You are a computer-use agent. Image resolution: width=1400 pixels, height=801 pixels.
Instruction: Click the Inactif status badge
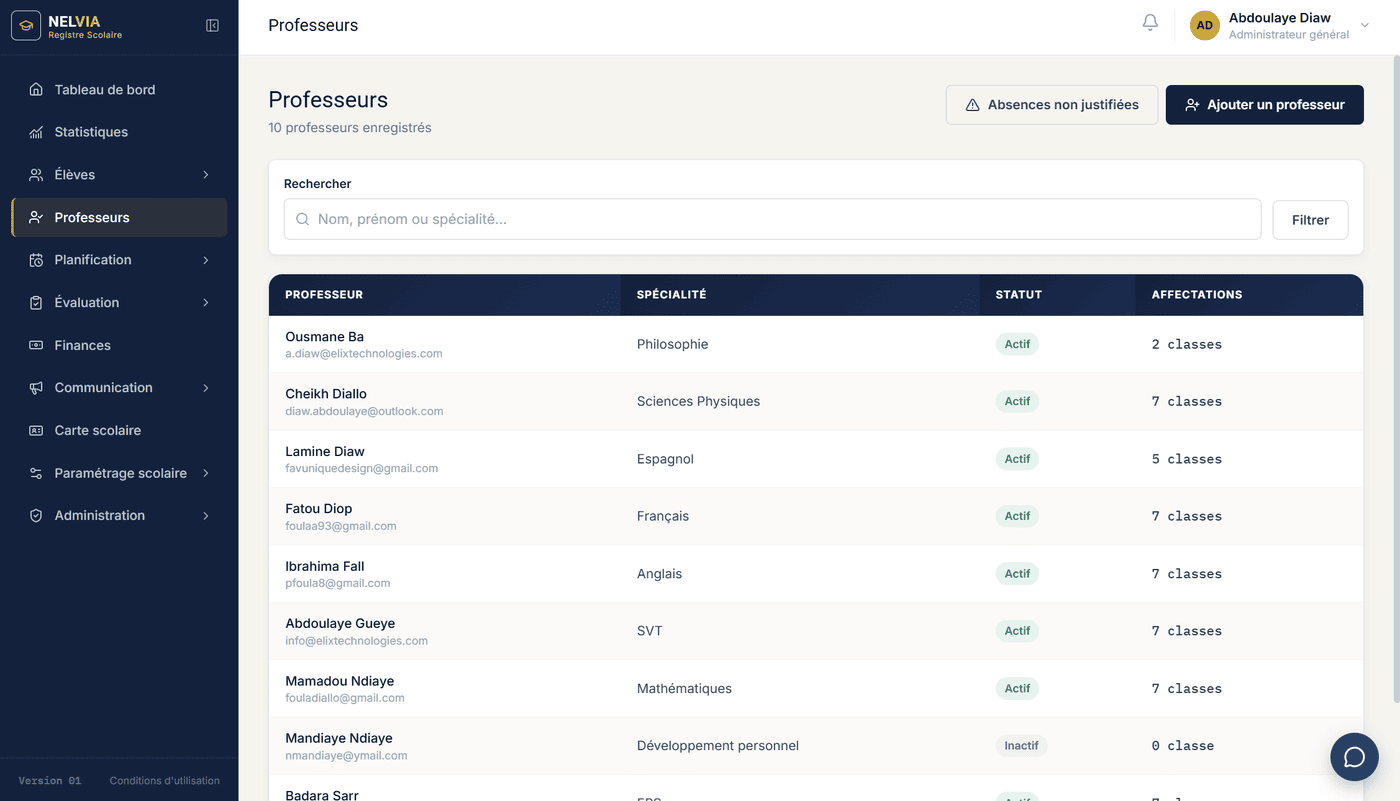1021,746
